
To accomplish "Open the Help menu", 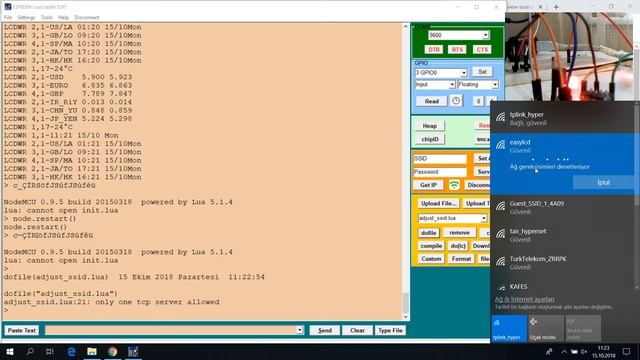I will tap(63, 18).
